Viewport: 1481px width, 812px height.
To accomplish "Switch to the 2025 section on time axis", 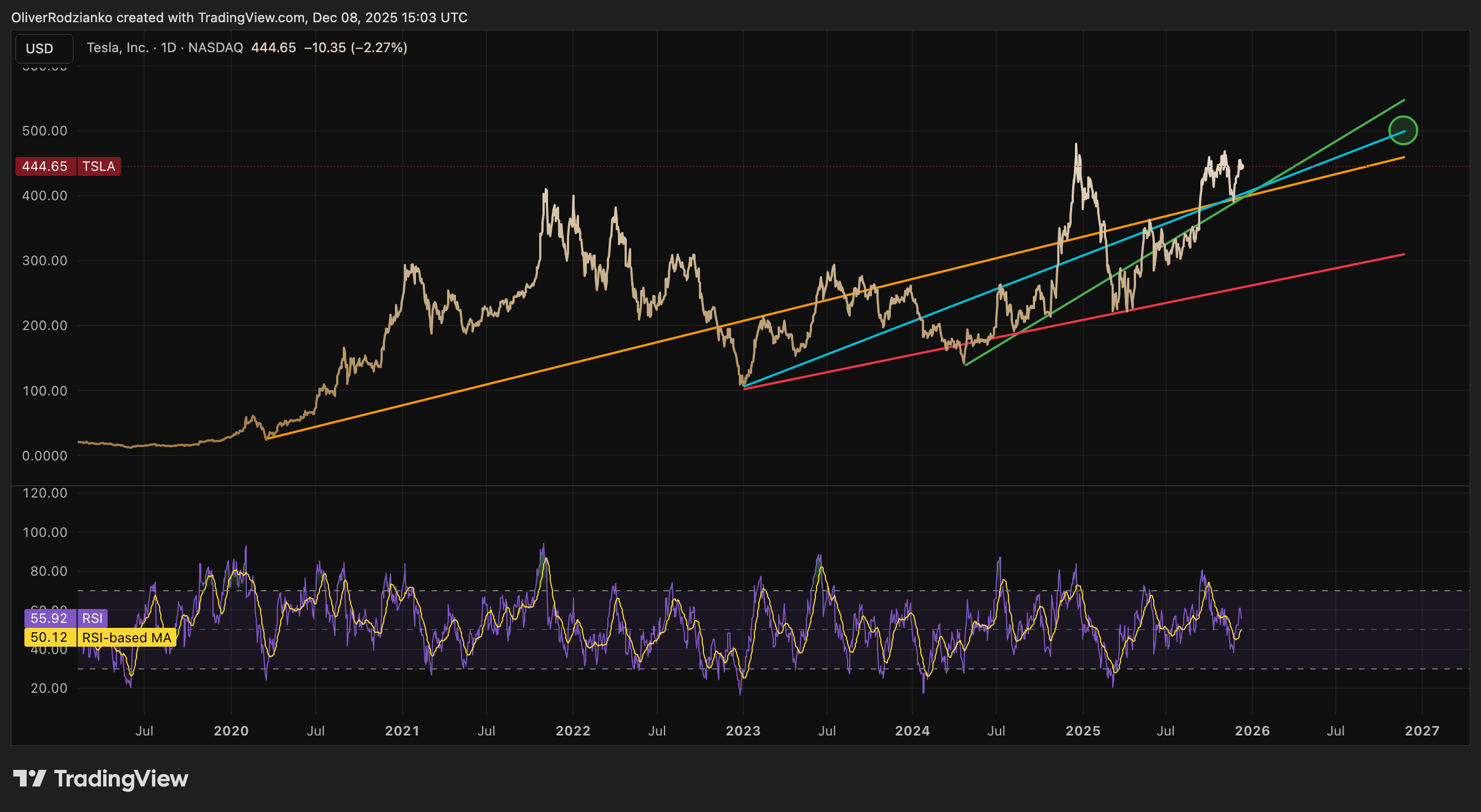I will 1083,731.
